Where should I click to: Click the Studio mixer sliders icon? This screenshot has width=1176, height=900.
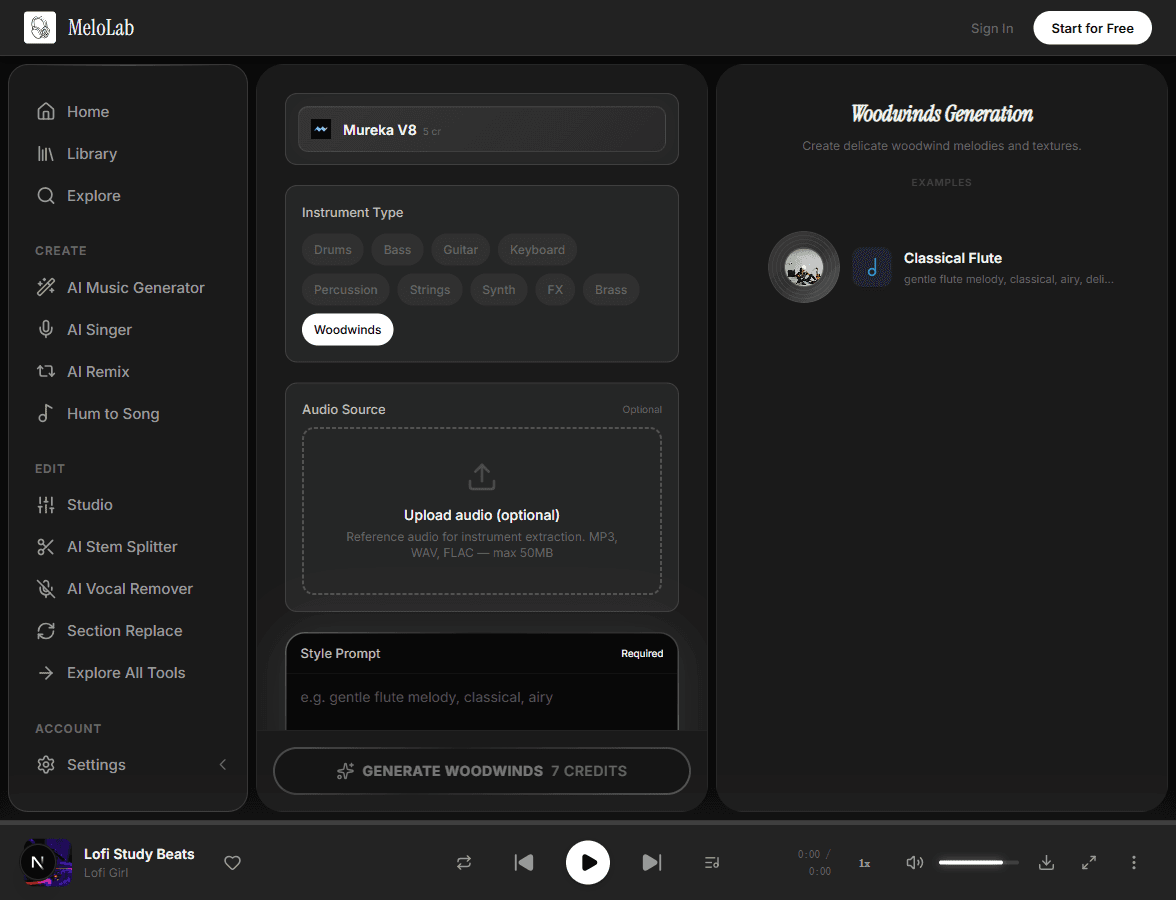[x=46, y=505]
